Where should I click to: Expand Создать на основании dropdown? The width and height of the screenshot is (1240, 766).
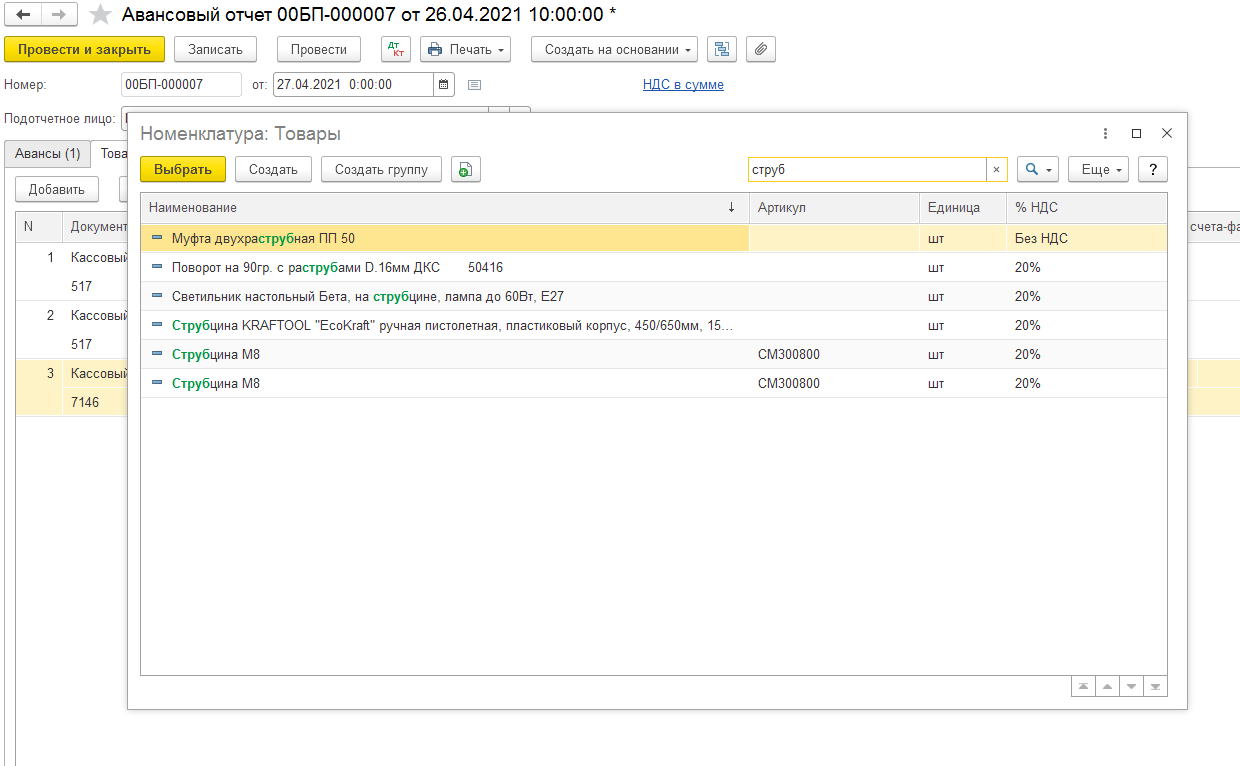(x=614, y=49)
